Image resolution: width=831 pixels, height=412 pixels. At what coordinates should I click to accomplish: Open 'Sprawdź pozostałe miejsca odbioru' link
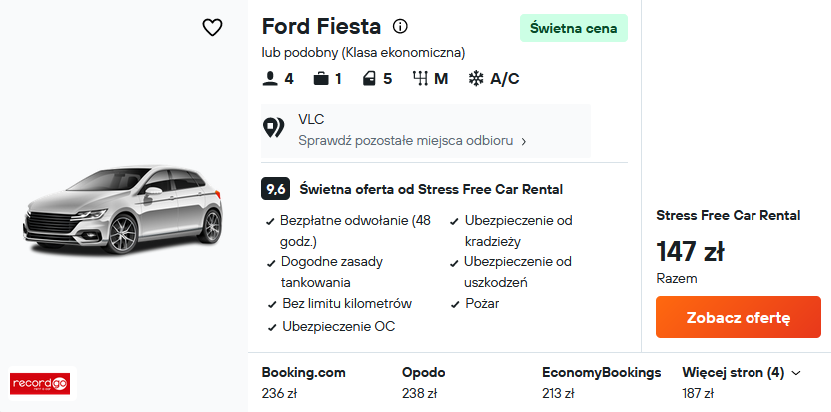tap(412, 141)
